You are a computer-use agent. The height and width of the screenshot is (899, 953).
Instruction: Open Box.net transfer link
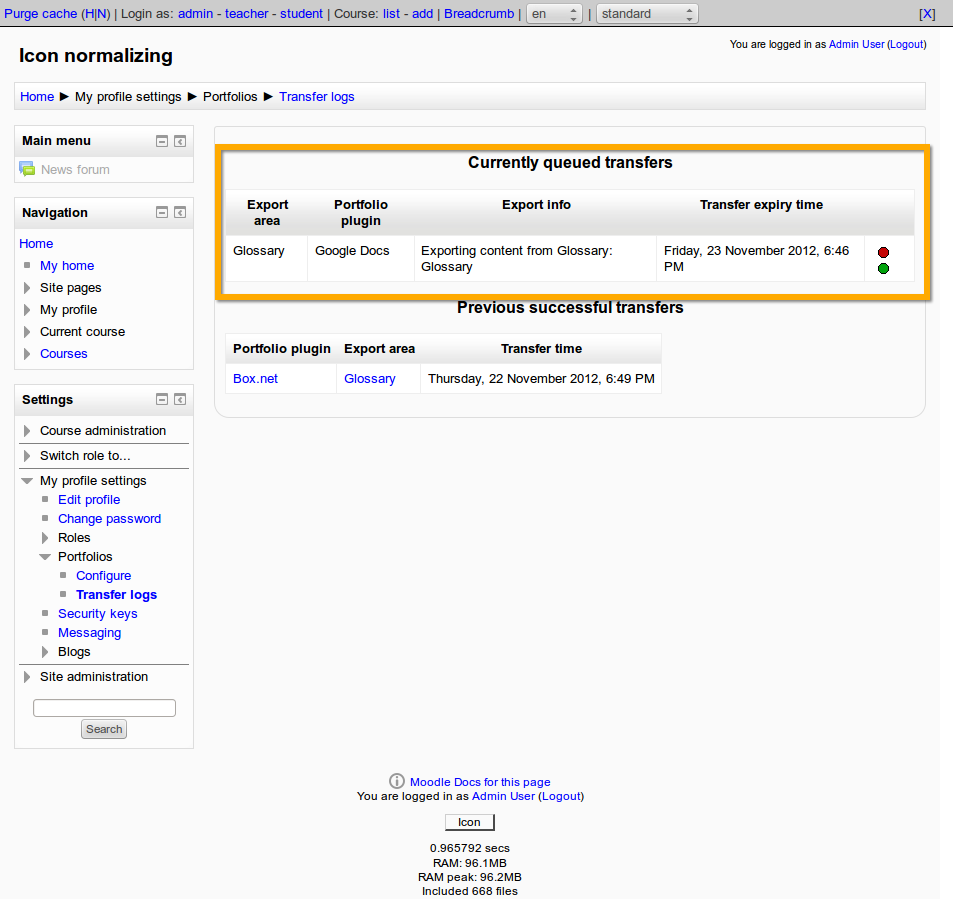tap(255, 379)
